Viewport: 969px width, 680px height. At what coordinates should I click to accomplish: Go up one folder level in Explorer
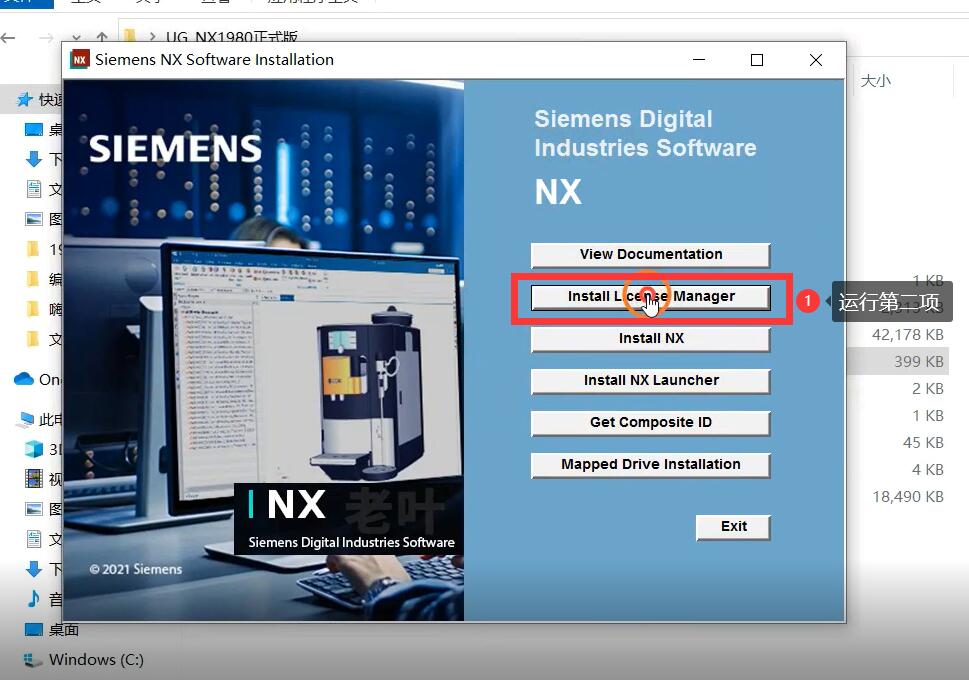102,38
